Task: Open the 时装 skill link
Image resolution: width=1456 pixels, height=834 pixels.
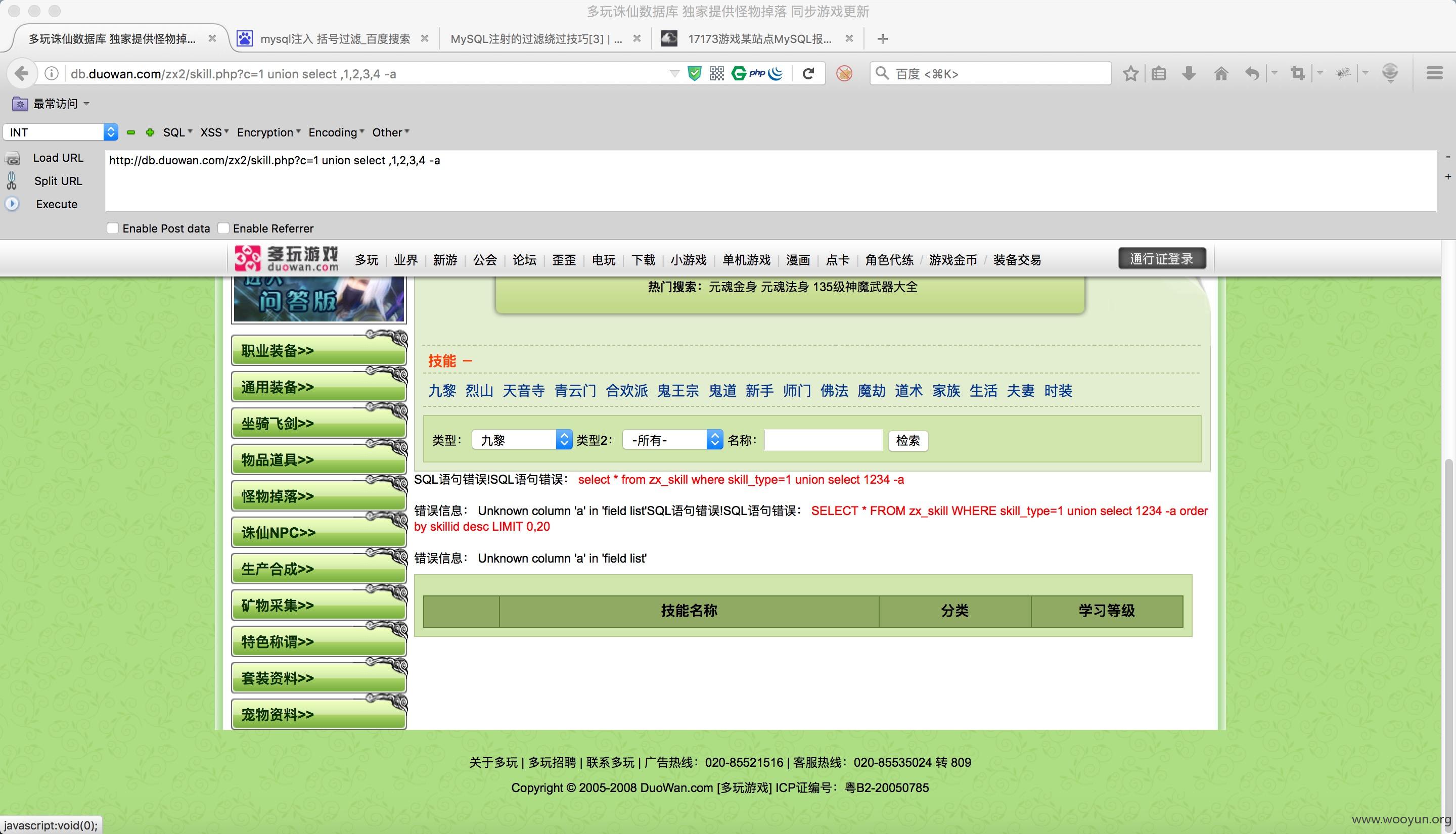Action: coord(1058,391)
